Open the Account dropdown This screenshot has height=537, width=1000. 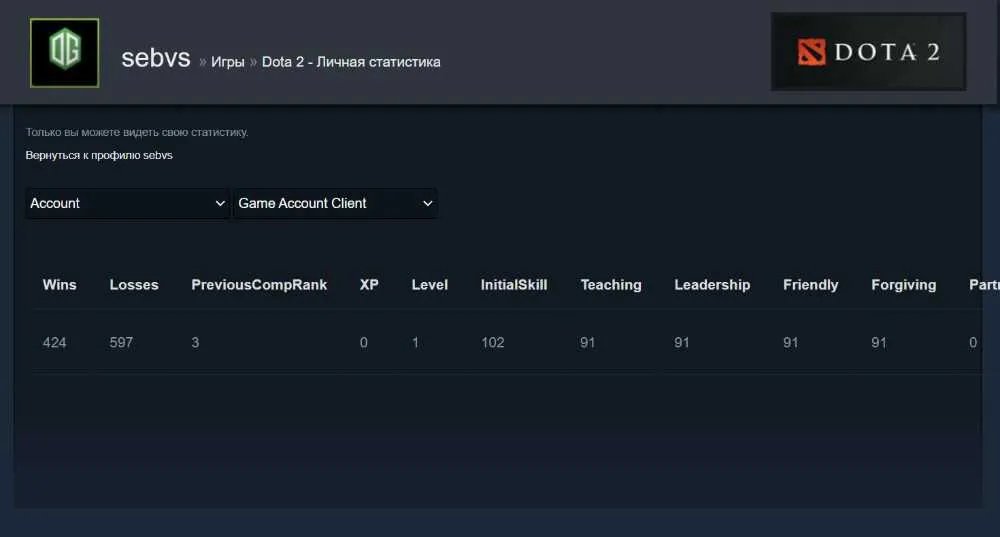tap(128, 203)
